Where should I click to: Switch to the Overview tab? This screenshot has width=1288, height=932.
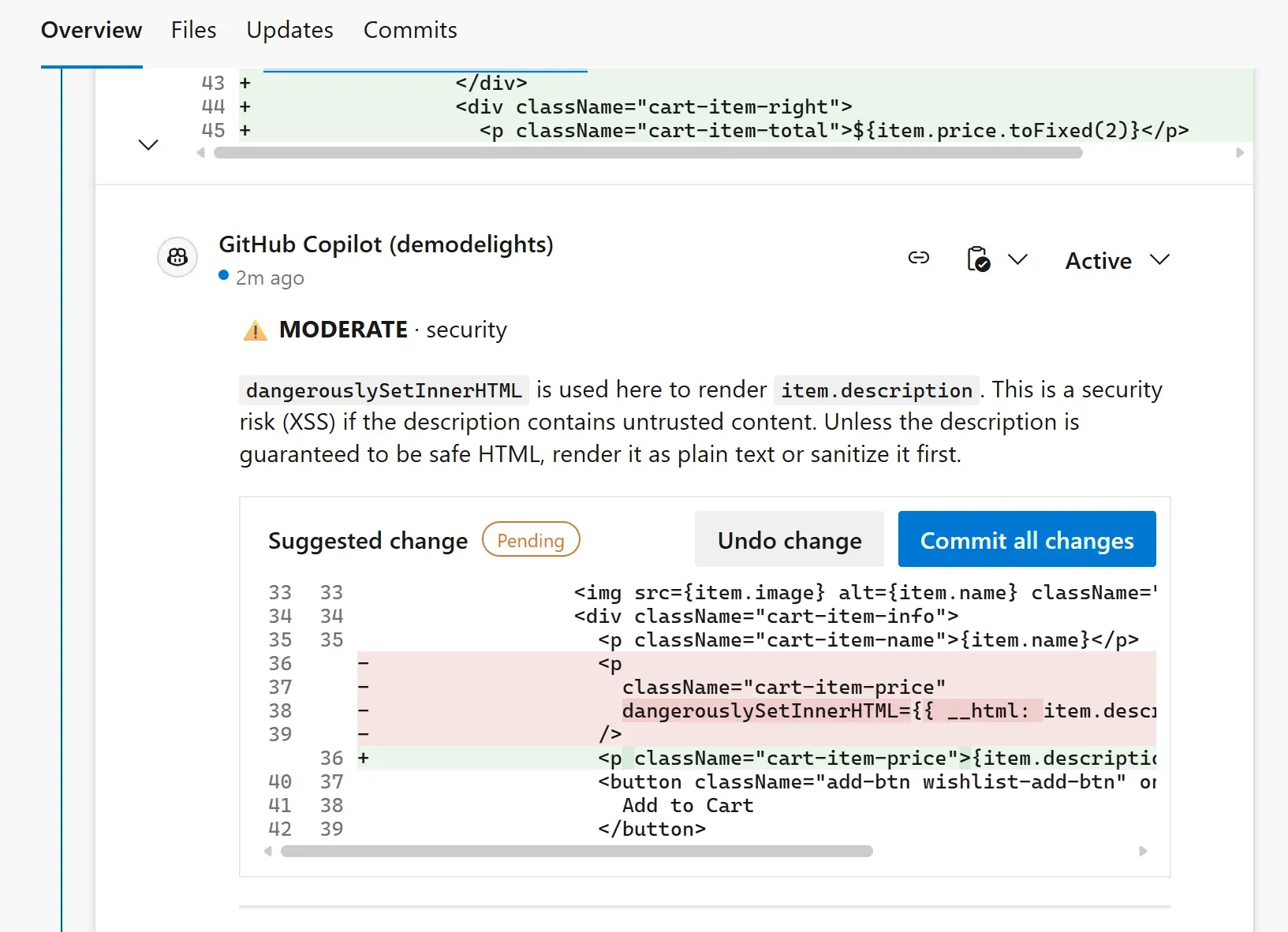pos(91,30)
